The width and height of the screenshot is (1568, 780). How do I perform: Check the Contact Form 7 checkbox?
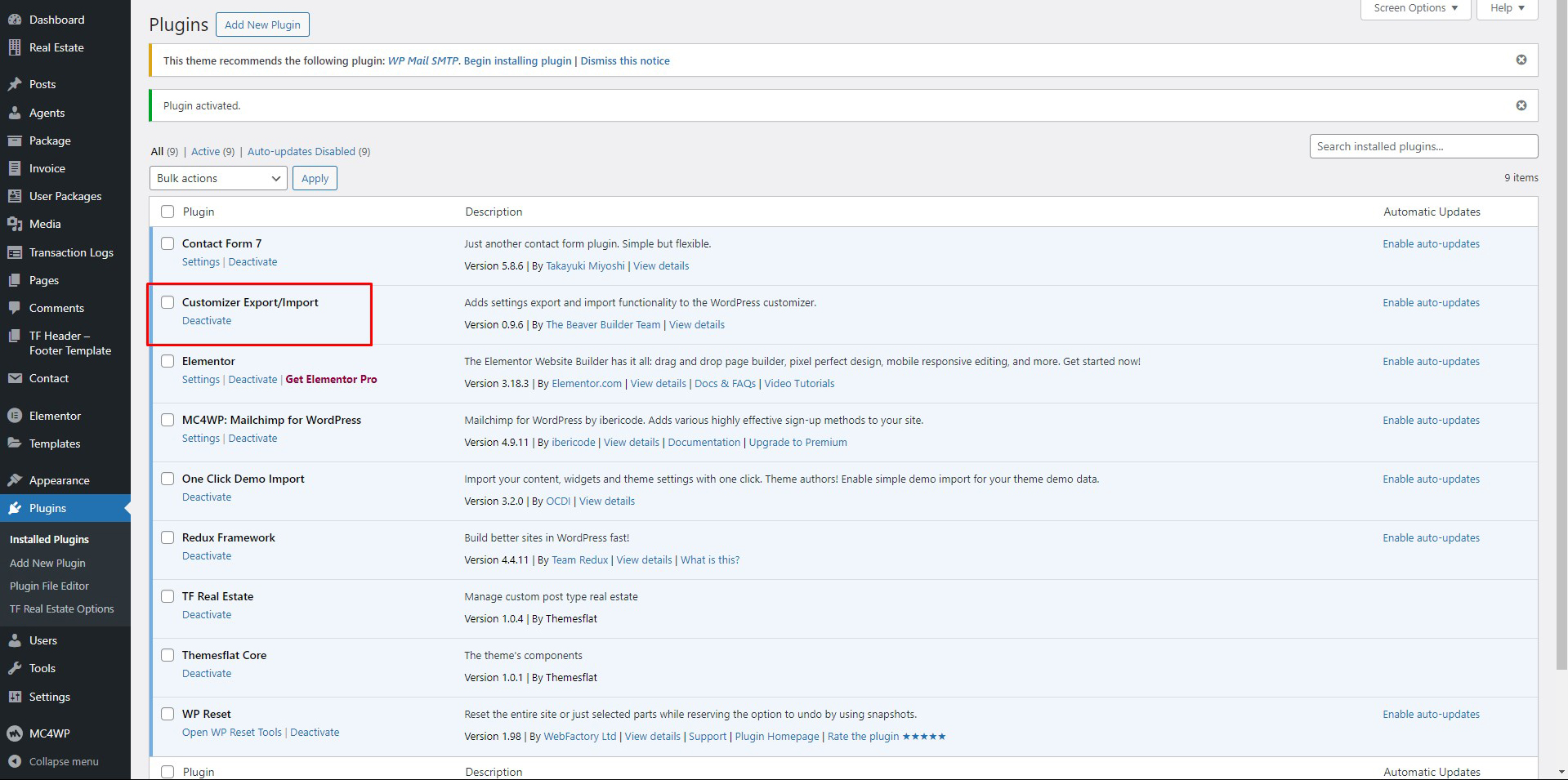(x=168, y=243)
